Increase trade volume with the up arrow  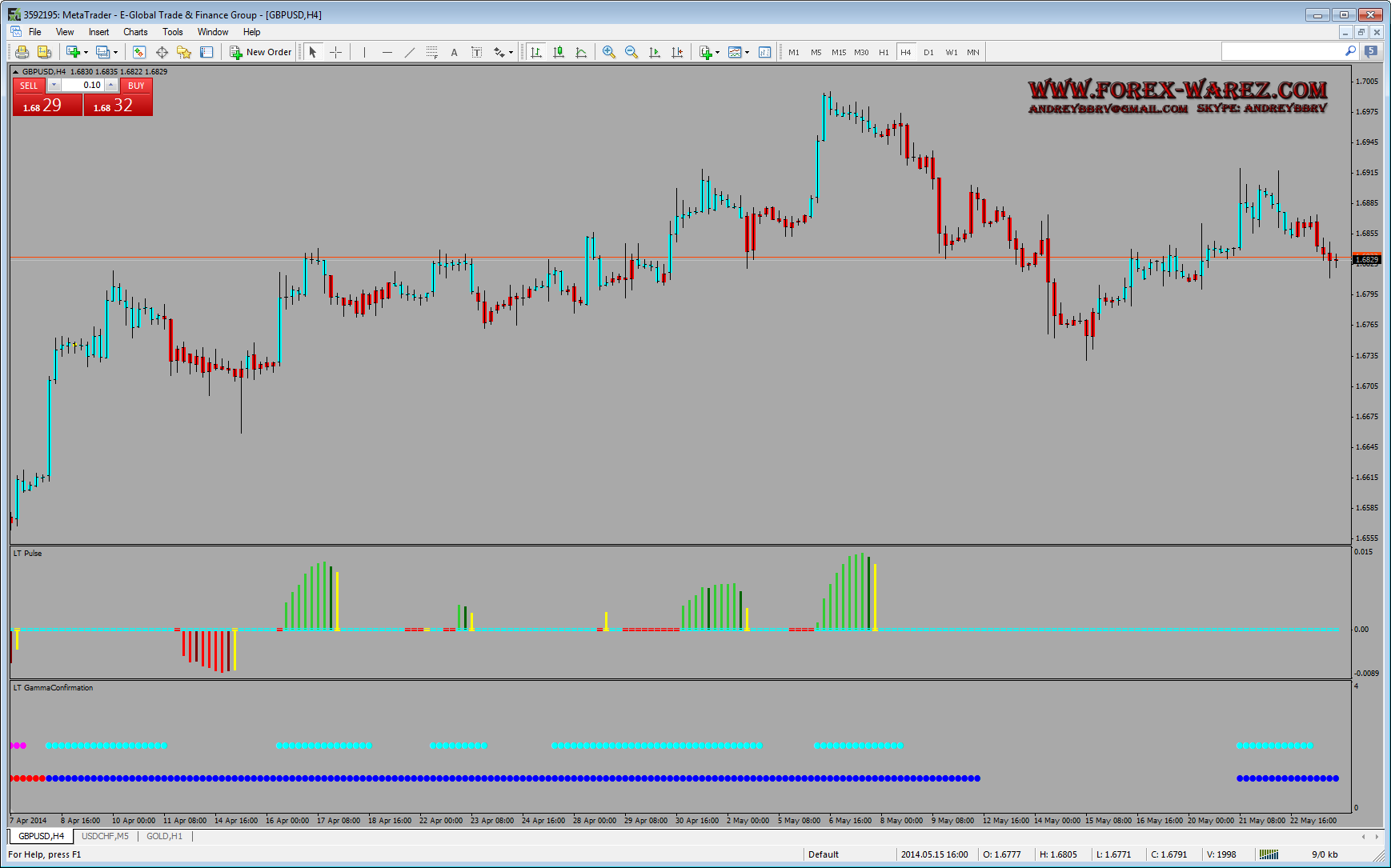click(111, 85)
